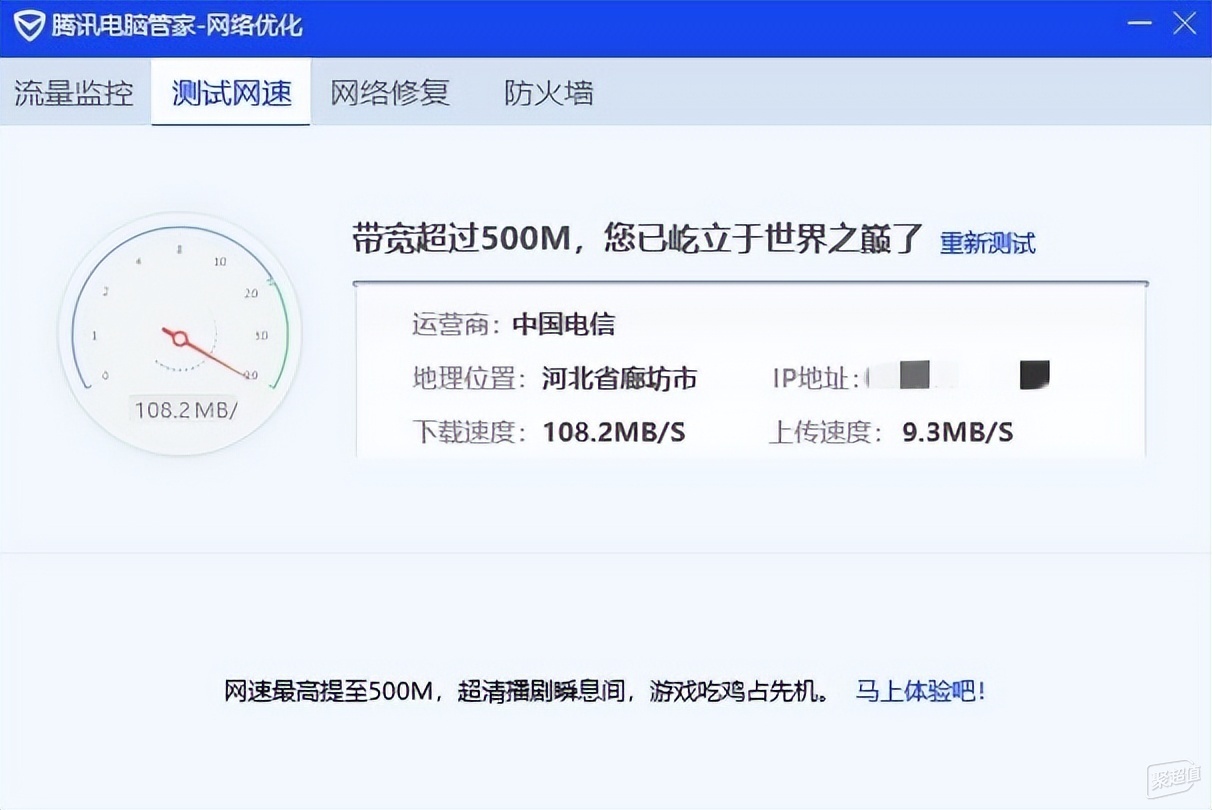This screenshot has width=1212, height=810.
Task: Click the 带宽超过500M headline text
Action: coord(636,240)
